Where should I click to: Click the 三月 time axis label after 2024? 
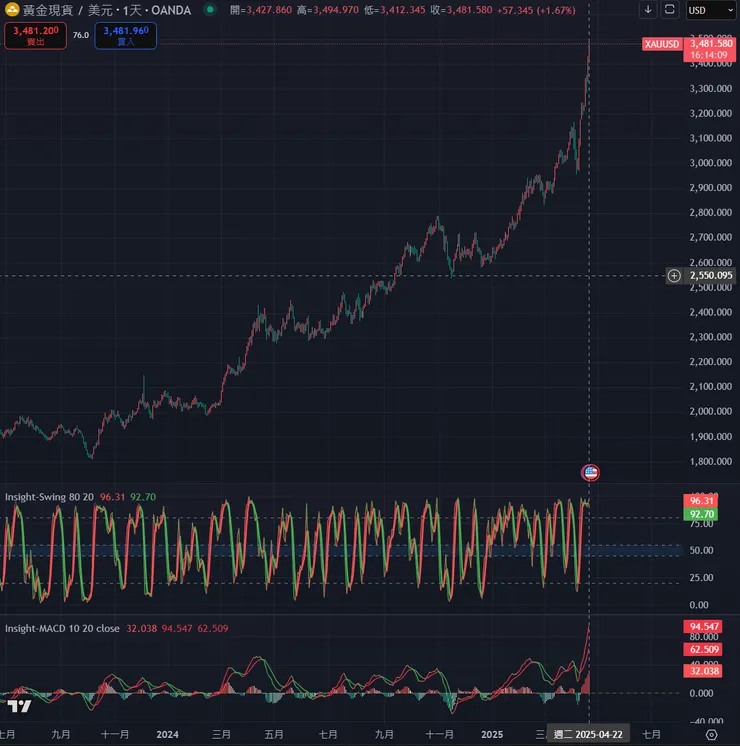tap(221, 735)
